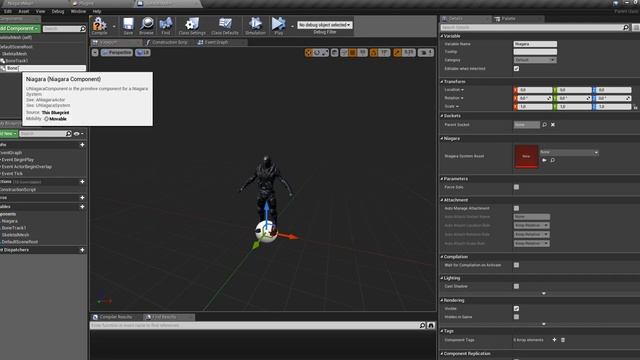Viewport: 640px width, 360px height.
Task: Toggle translate gizmo mode in viewport
Action: tap(309, 53)
